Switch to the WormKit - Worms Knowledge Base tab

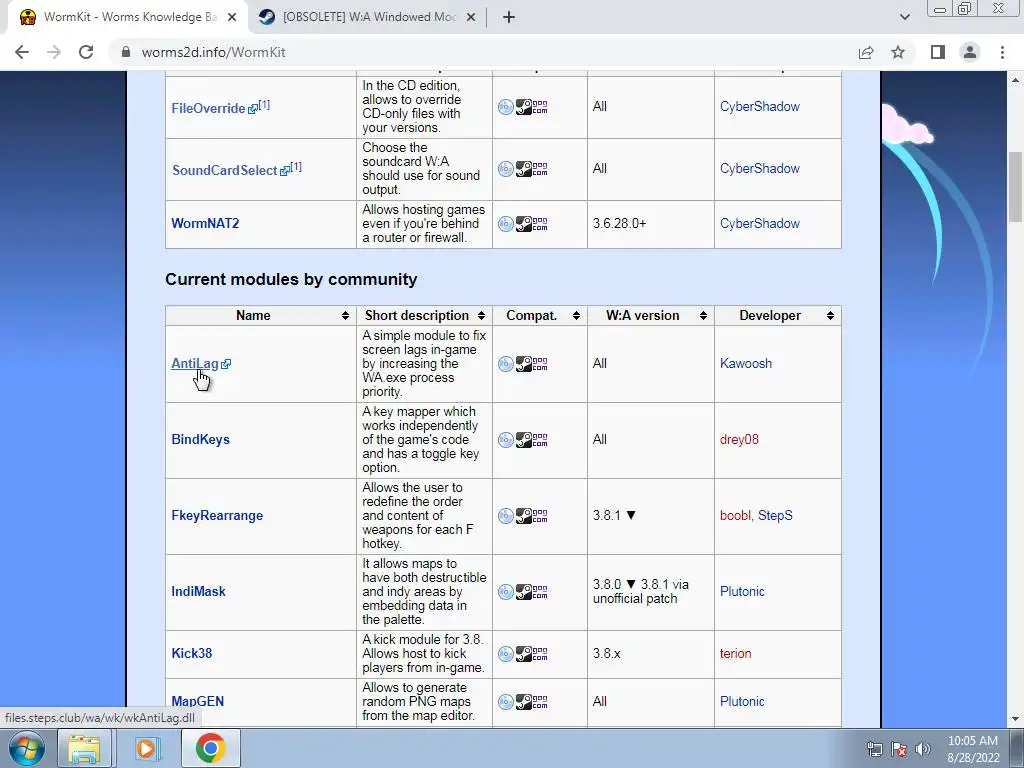pyautogui.click(x=128, y=17)
